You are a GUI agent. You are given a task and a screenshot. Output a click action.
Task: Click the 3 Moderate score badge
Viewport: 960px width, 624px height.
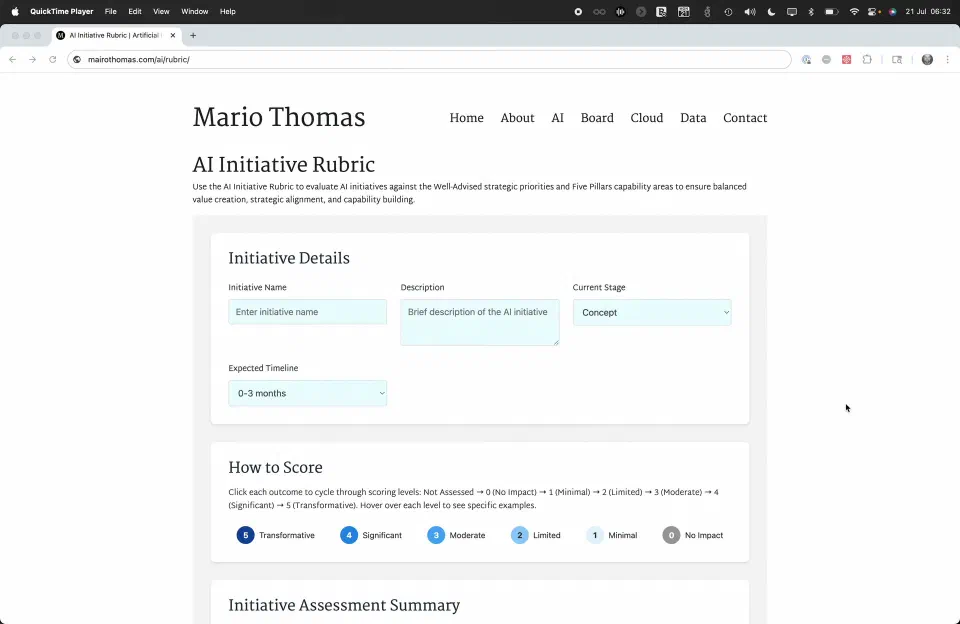click(x=436, y=535)
